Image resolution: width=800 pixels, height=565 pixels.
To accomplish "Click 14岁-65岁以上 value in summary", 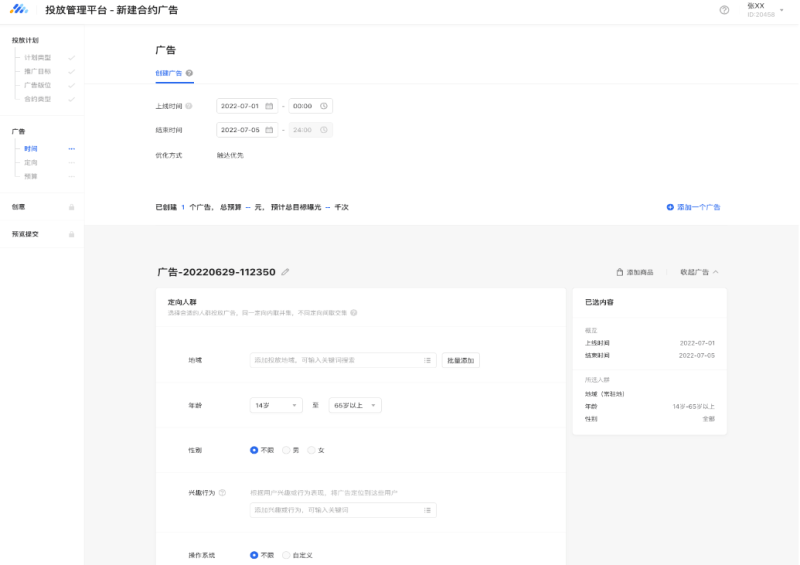I will (x=693, y=407).
